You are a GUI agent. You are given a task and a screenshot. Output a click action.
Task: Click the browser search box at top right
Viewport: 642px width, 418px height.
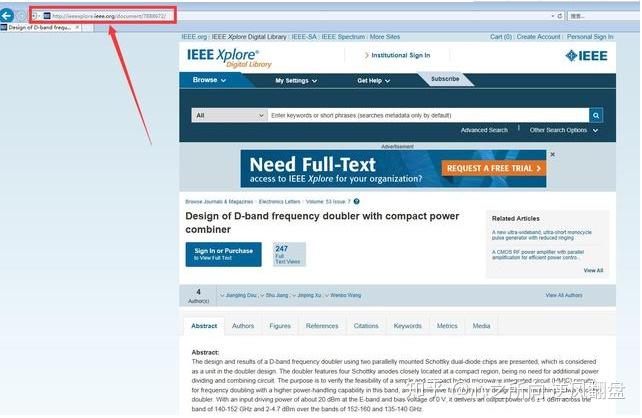point(602,16)
